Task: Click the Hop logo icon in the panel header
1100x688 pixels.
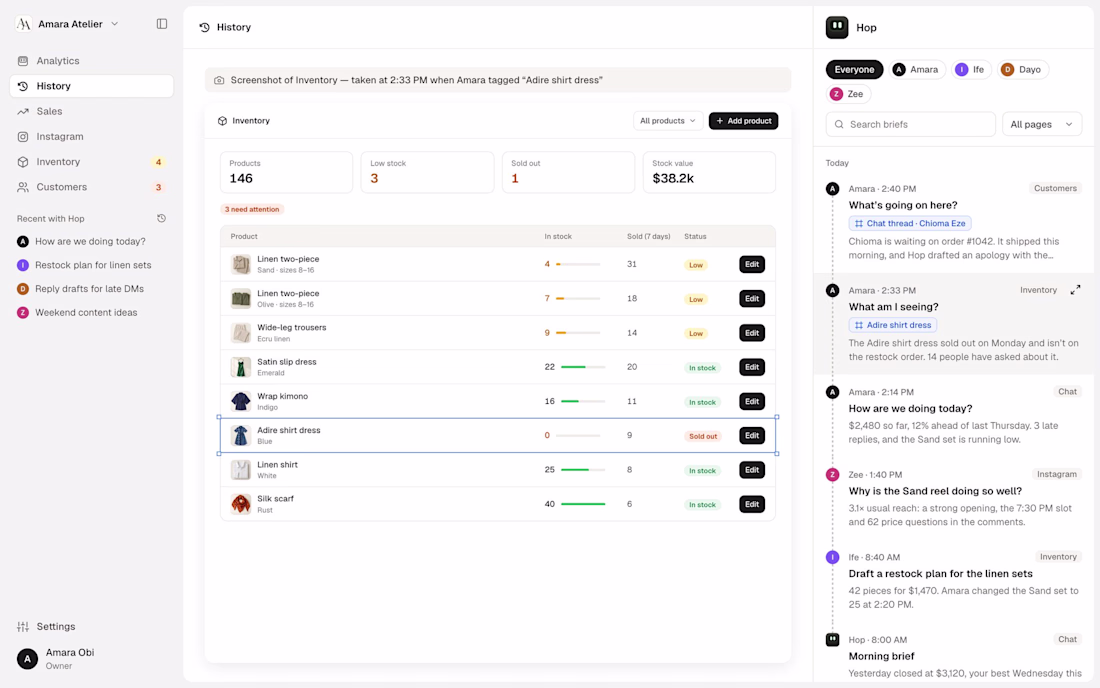Action: [x=837, y=27]
